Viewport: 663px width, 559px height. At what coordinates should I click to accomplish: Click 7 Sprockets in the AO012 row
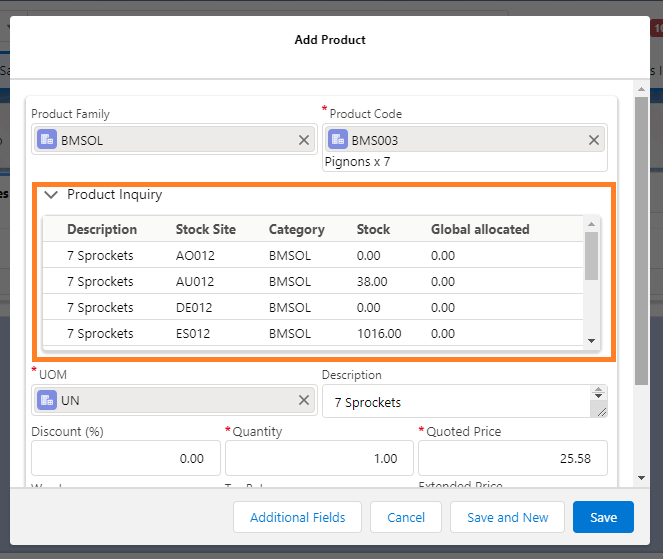pyautogui.click(x=100, y=255)
